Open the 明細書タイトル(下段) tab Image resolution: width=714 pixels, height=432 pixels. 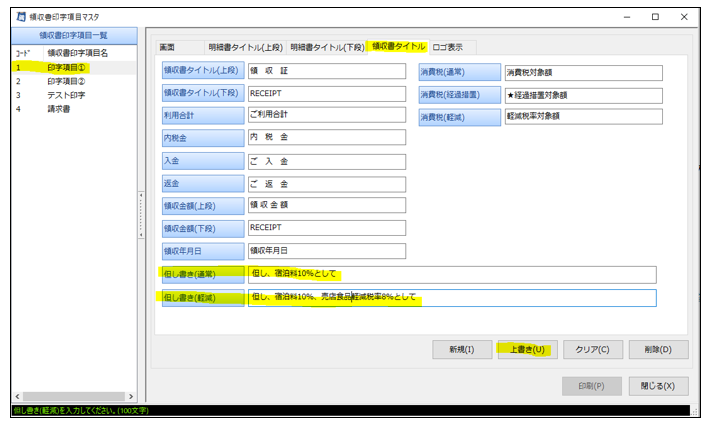(x=326, y=47)
